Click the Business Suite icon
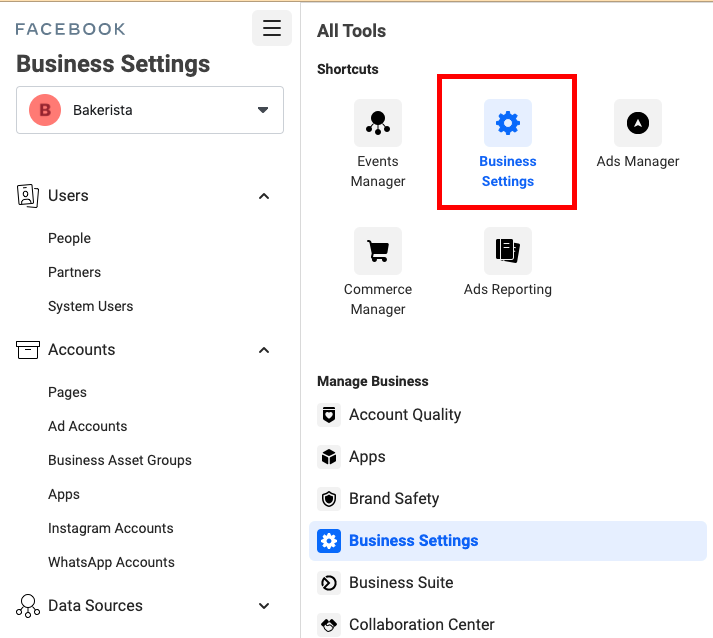 329,583
